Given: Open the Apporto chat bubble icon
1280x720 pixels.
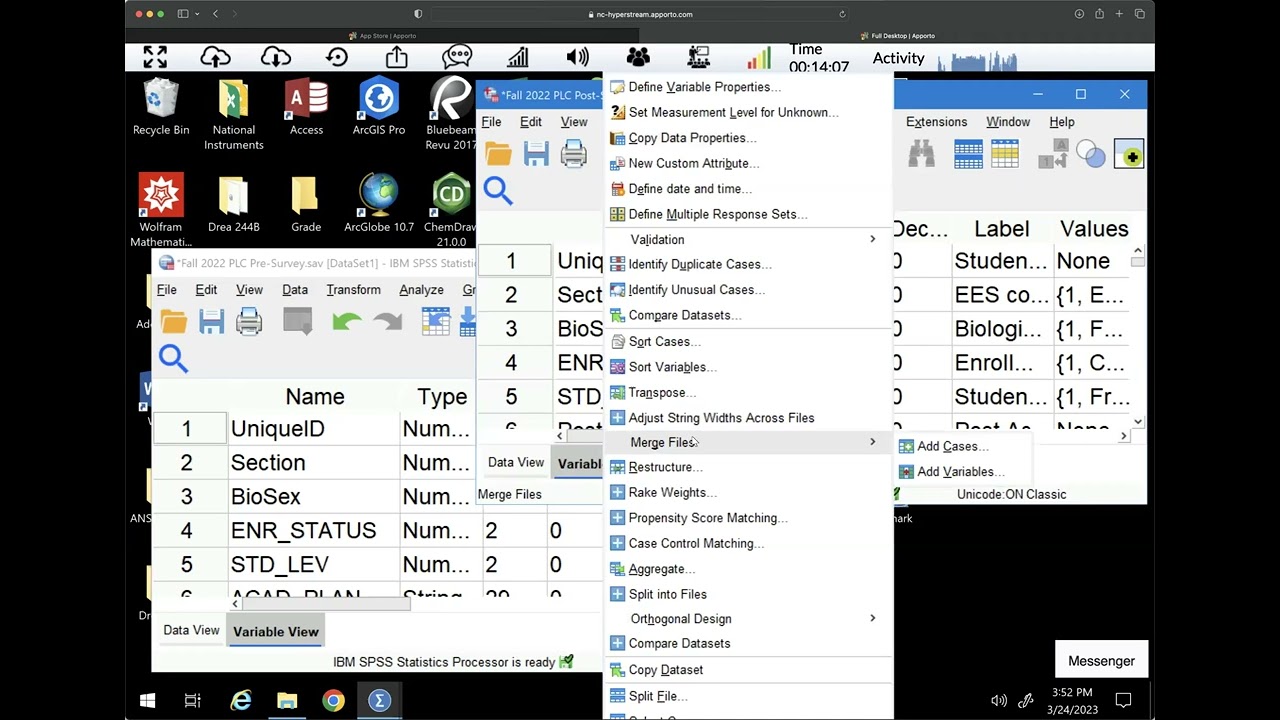Looking at the screenshot, I should click(457, 57).
